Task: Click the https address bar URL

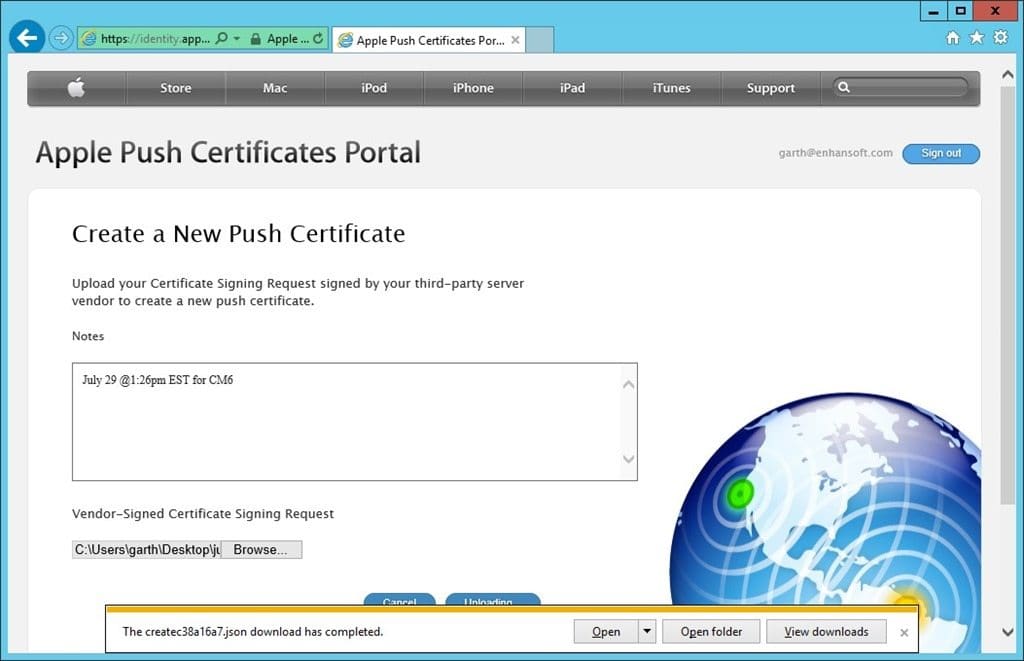Action: click(x=155, y=39)
